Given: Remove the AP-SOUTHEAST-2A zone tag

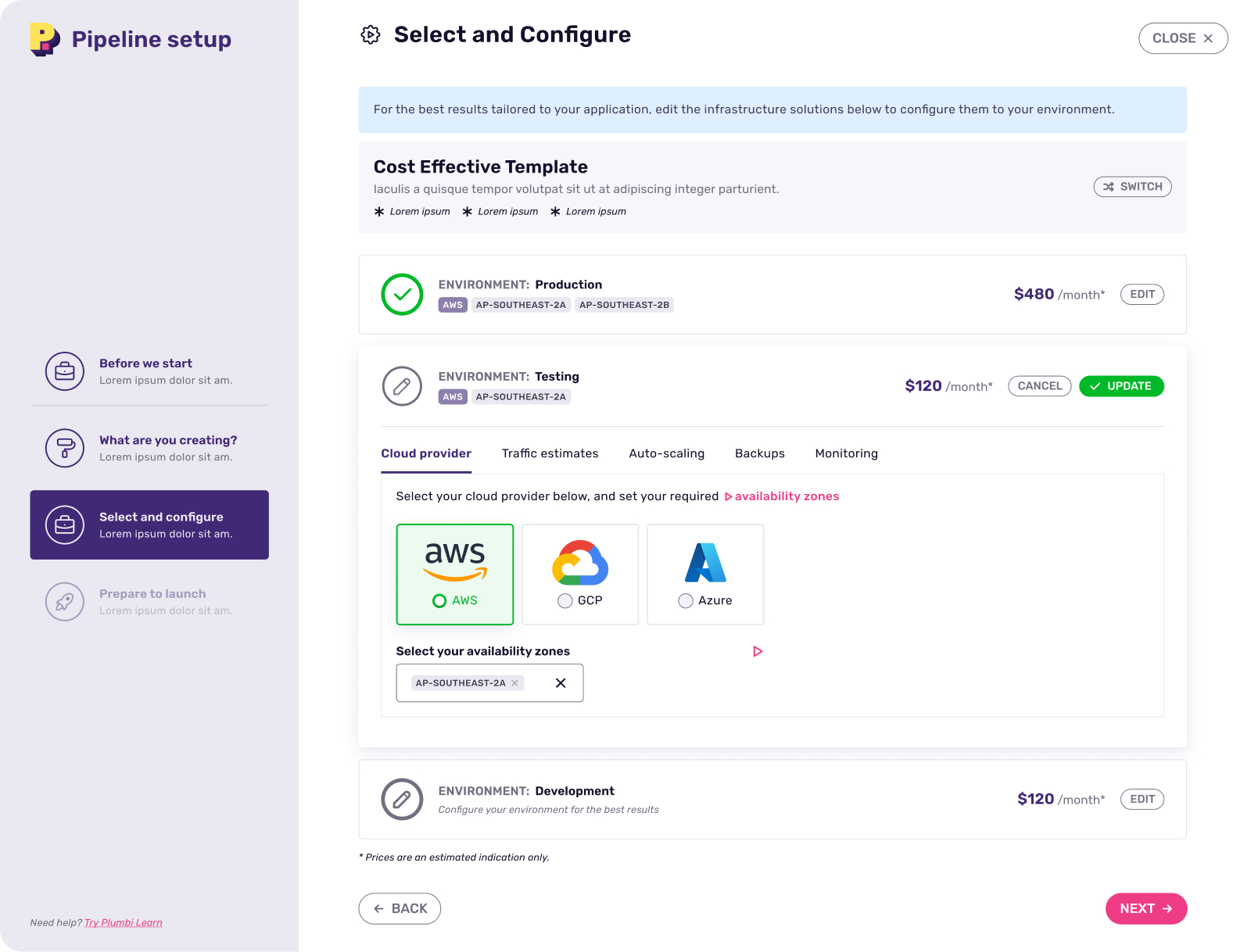Looking at the screenshot, I should (x=514, y=683).
